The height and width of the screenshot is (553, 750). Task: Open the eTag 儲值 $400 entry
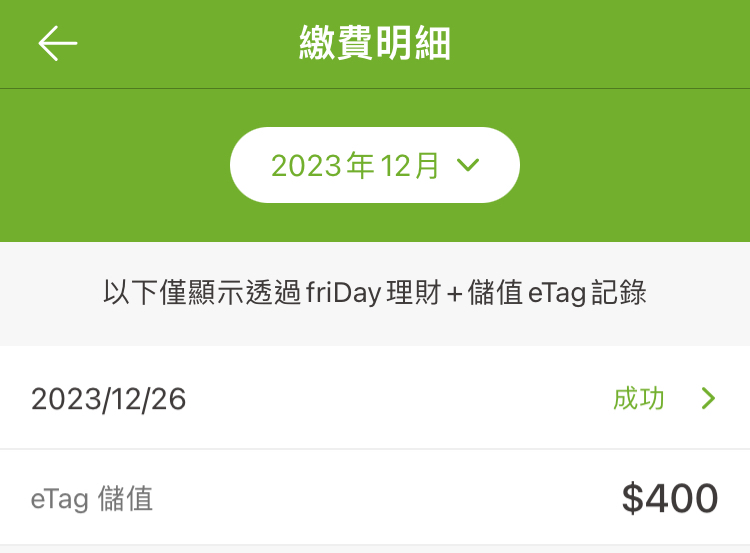click(x=375, y=498)
